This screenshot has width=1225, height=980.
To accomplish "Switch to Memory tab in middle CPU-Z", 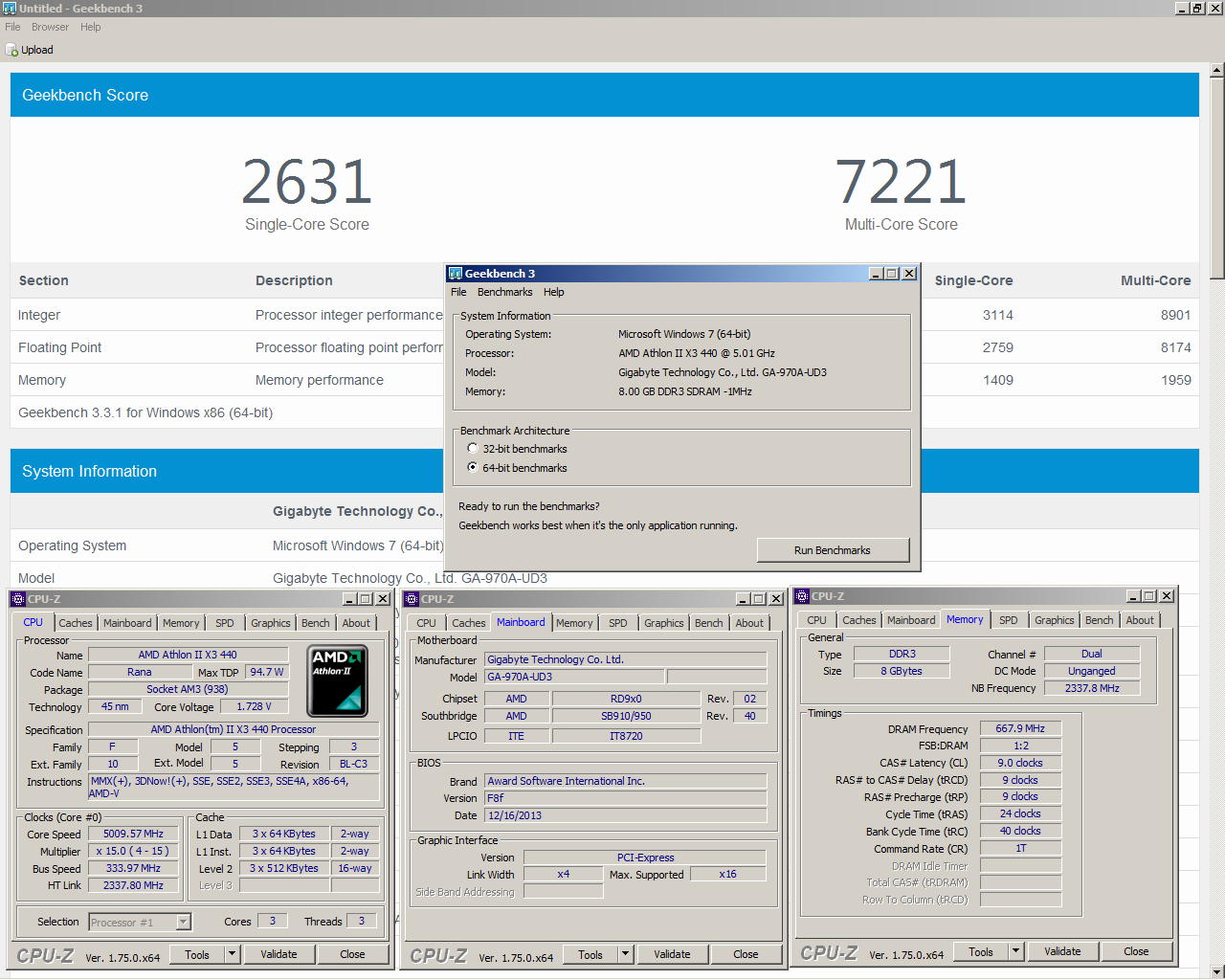I will coord(574,623).
